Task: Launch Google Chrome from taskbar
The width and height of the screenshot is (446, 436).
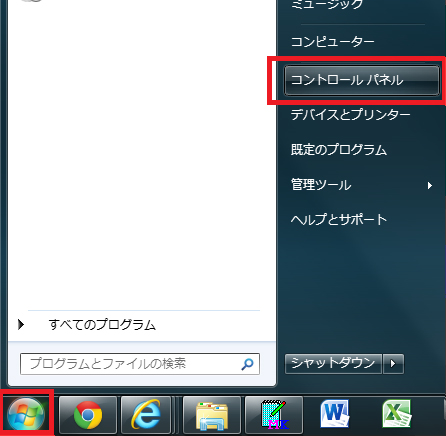Action: click(x=88, y=415)
